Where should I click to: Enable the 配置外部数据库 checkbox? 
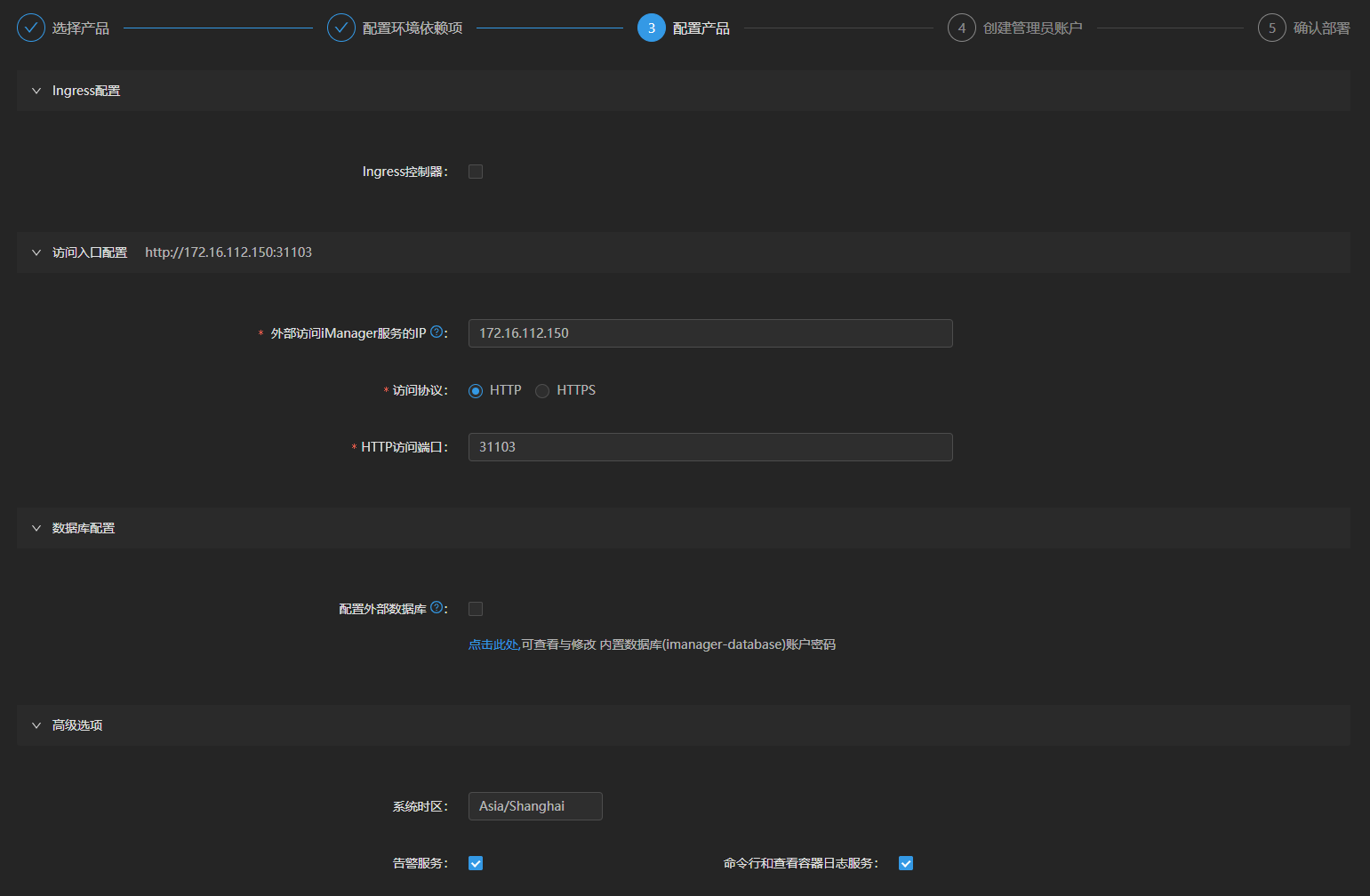[476, 608]
